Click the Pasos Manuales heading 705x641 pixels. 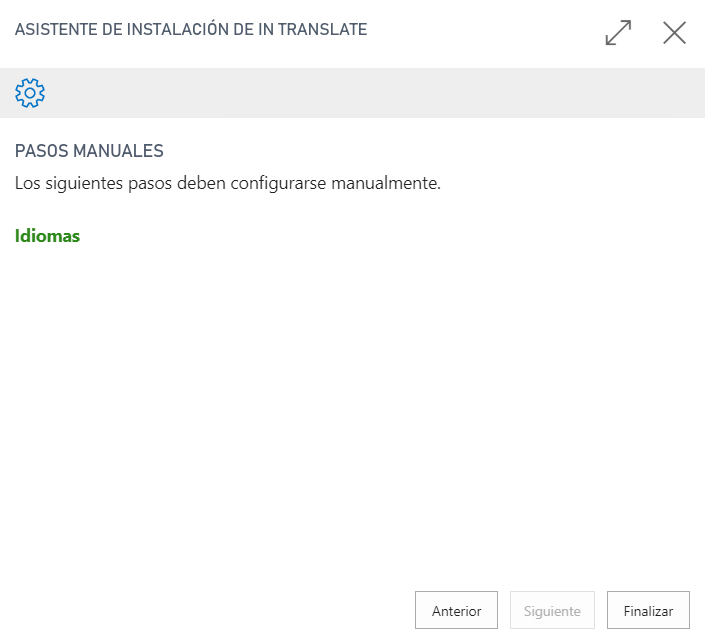coord(89,151)
